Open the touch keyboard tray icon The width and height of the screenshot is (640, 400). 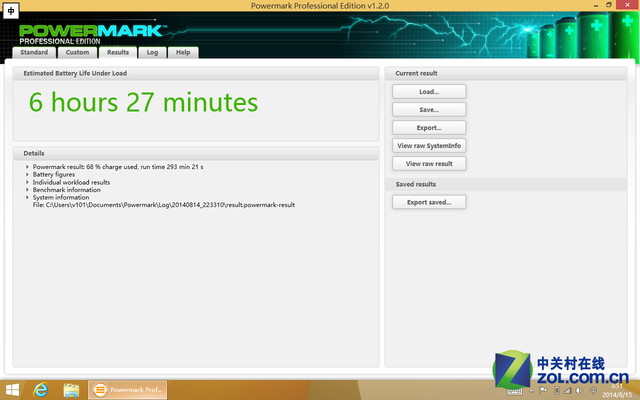[514, 391]
